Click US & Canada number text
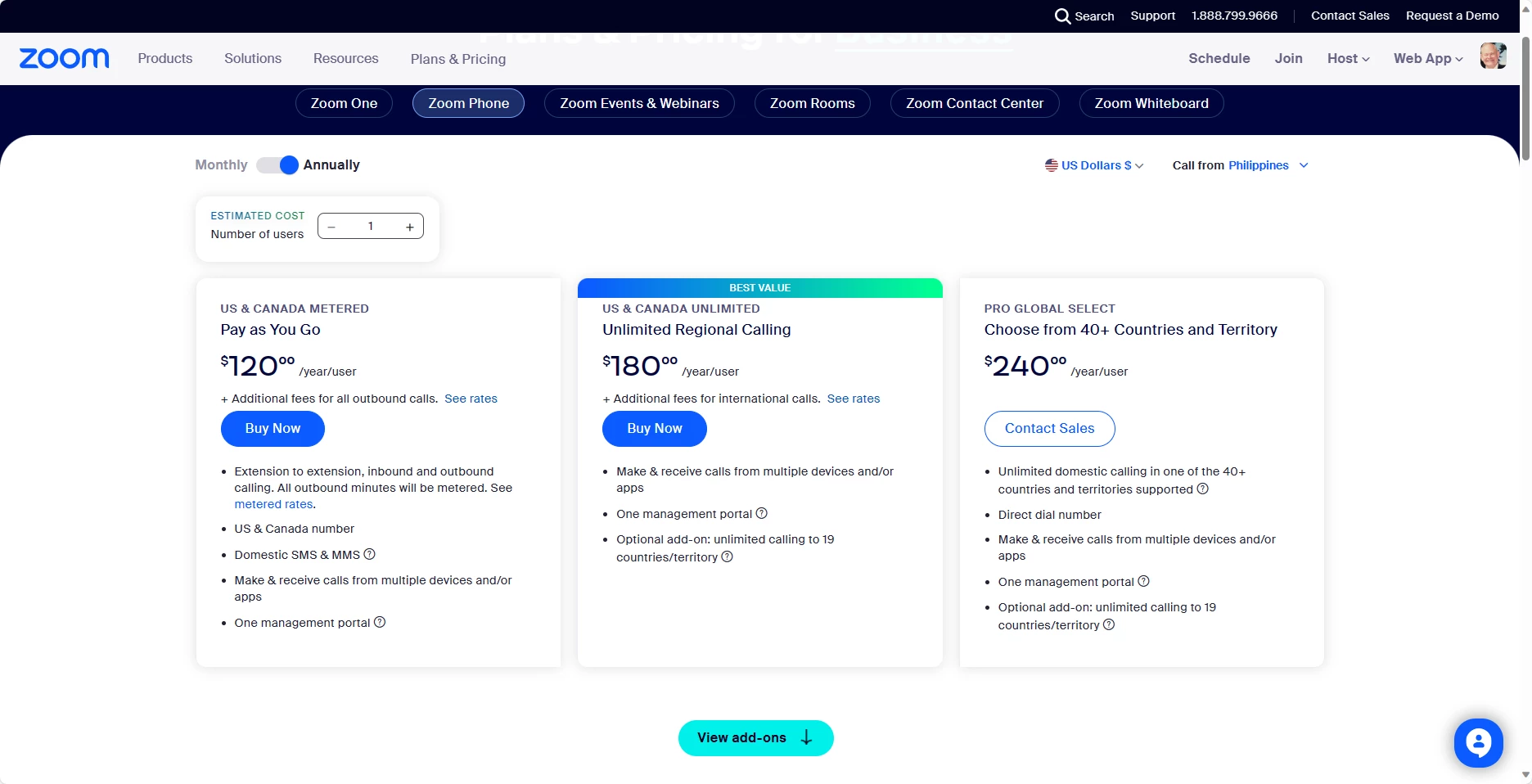 [x=295, y=529]
